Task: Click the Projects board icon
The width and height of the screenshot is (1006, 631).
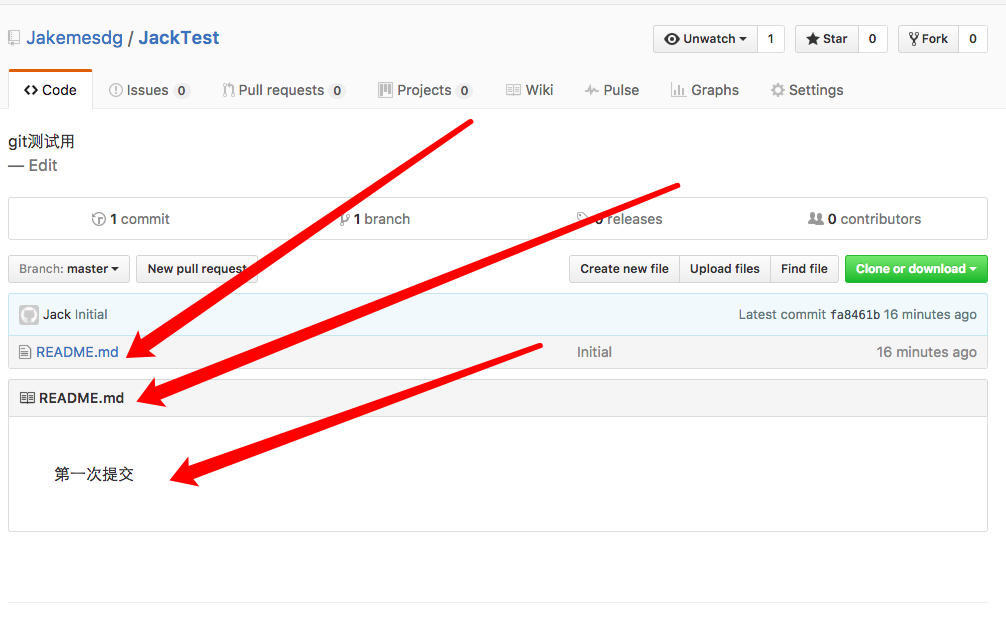Action: click(385, 90)
